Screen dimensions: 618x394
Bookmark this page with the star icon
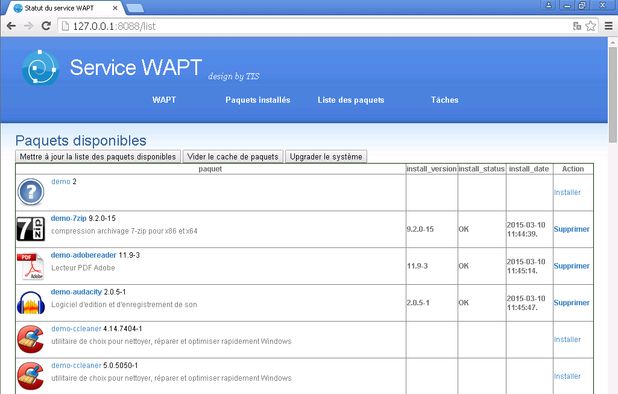pos(590,26)
